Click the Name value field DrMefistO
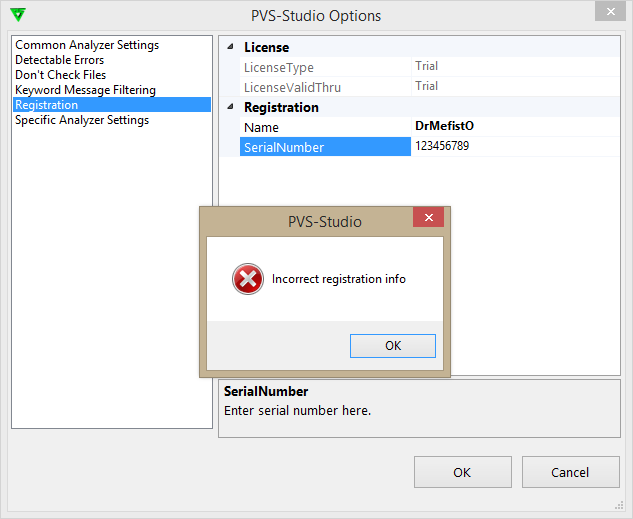The width and height of the screenshot is (633, 519). [444, 127]
